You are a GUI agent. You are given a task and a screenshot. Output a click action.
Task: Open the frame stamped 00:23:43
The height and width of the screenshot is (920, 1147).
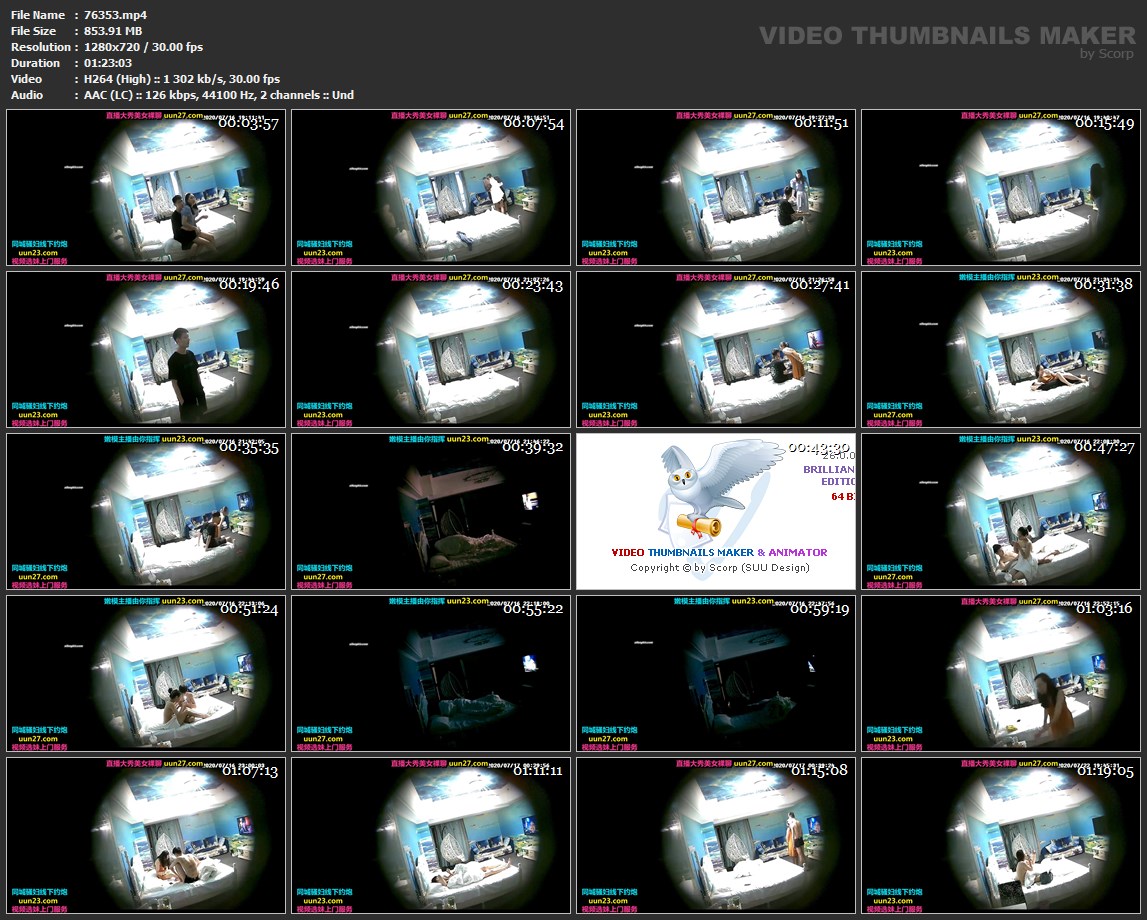tap(431, 349)
